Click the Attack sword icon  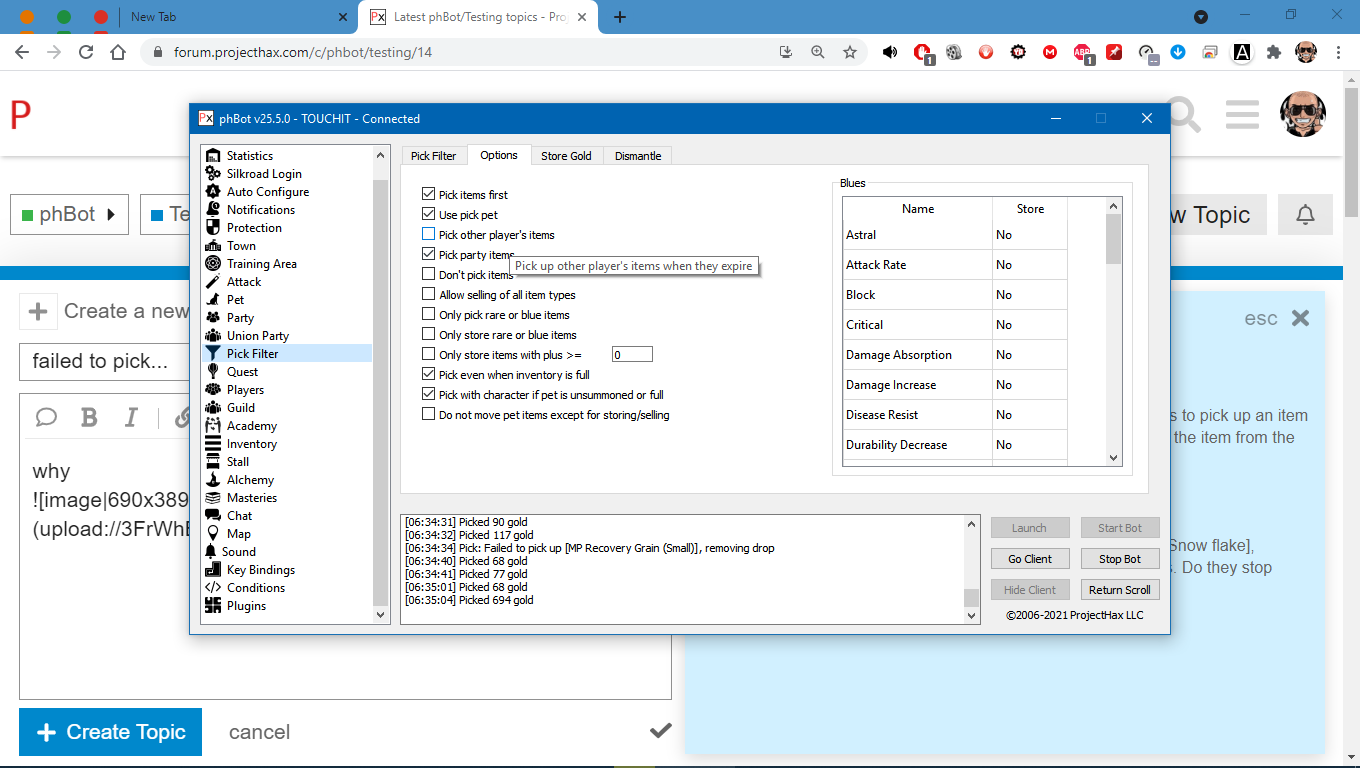pos(212,282)
